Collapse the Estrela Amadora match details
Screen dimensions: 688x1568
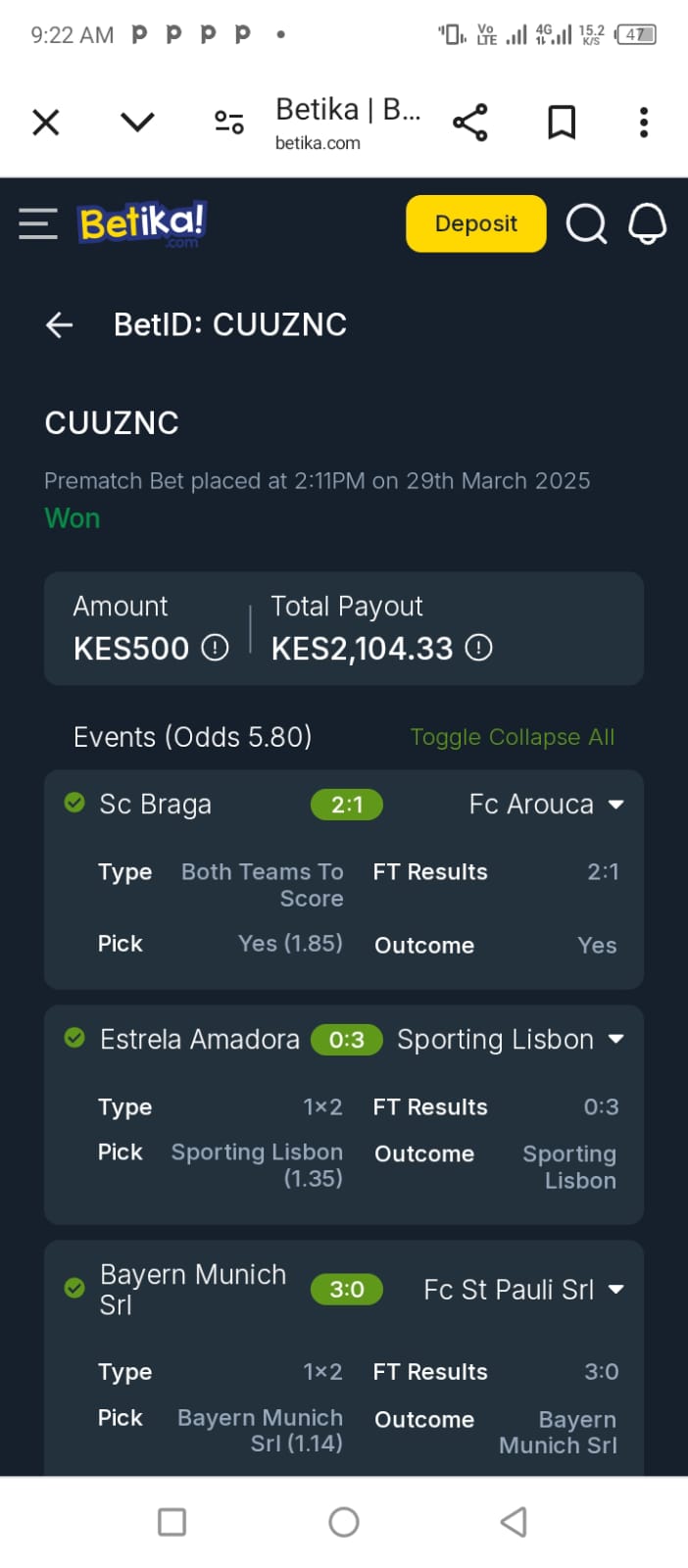[x=616, y=1040]
